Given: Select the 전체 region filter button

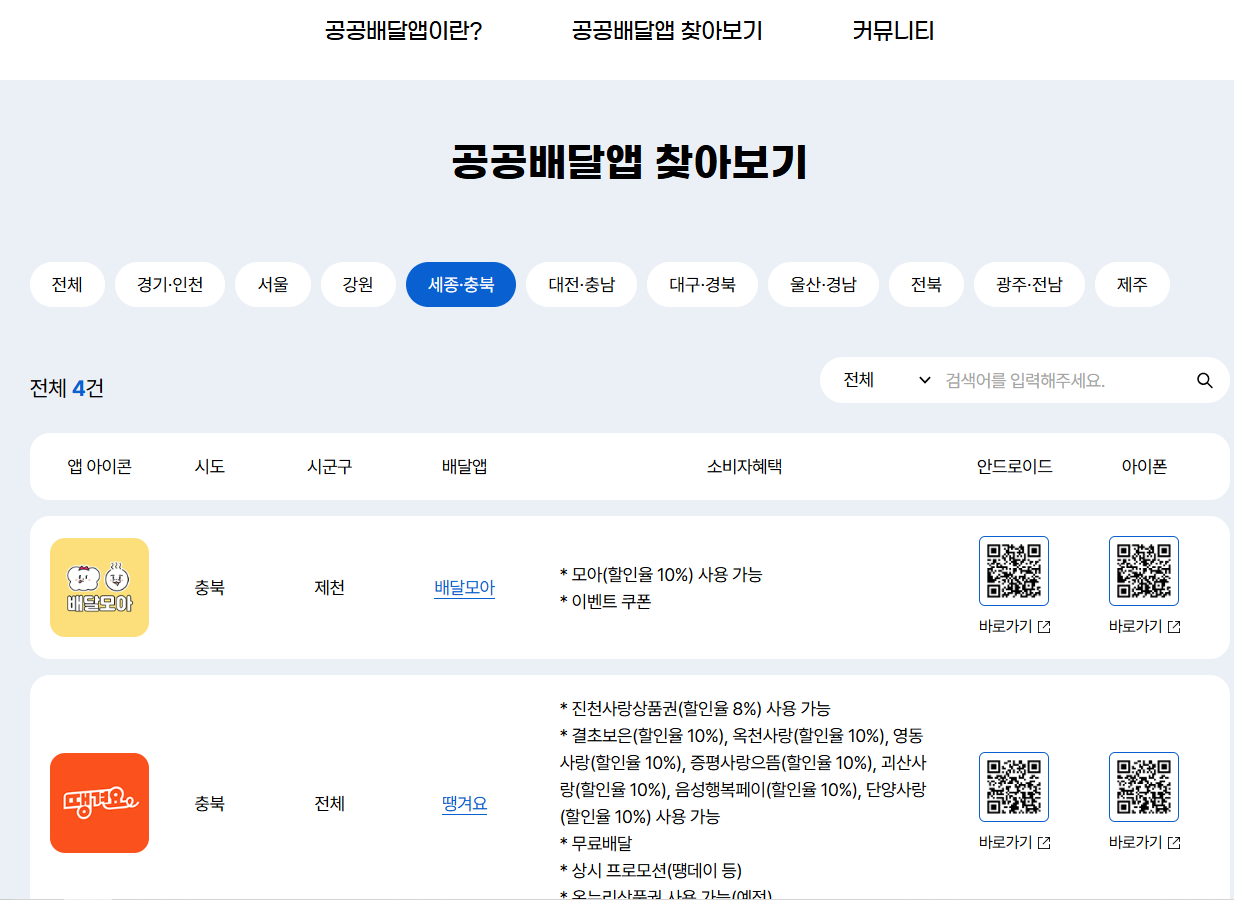Looking at the screenshot, I should click(67, 284).
